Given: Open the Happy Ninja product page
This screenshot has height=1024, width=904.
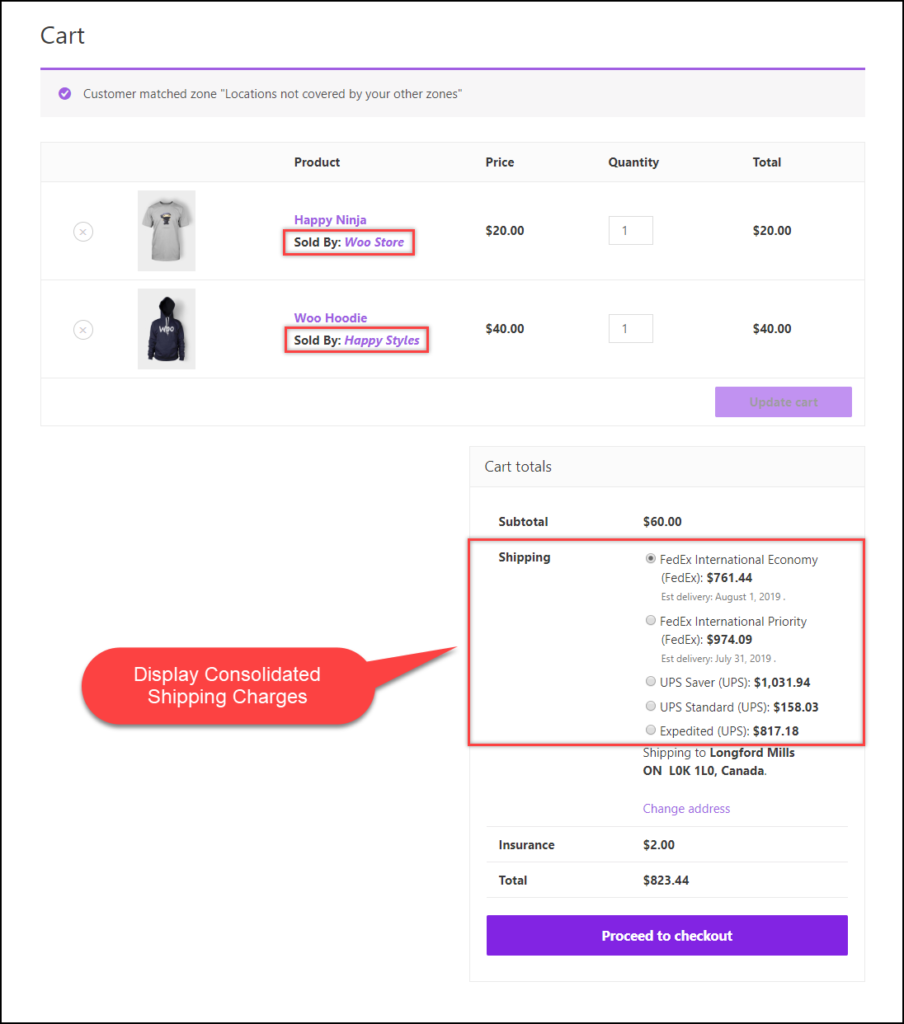Looking at the screenshot, I should click(x=330, y=219).
